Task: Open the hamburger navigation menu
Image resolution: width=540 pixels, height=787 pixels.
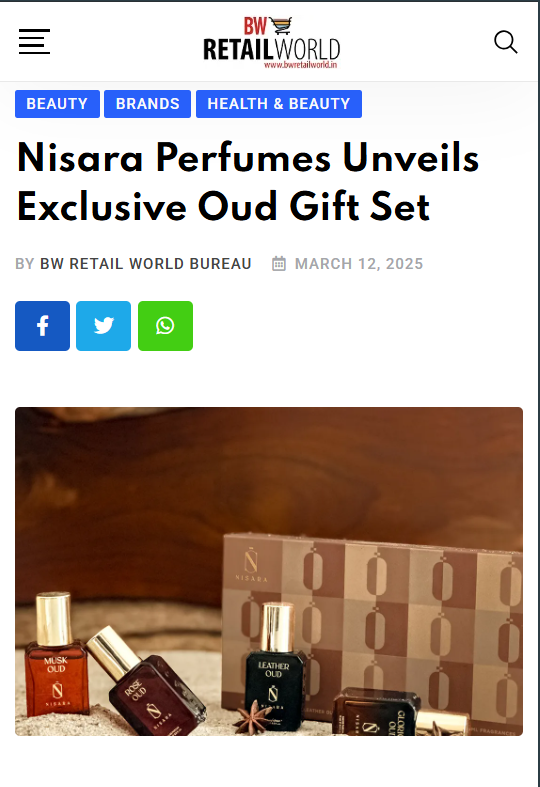Action: (34, 41)
